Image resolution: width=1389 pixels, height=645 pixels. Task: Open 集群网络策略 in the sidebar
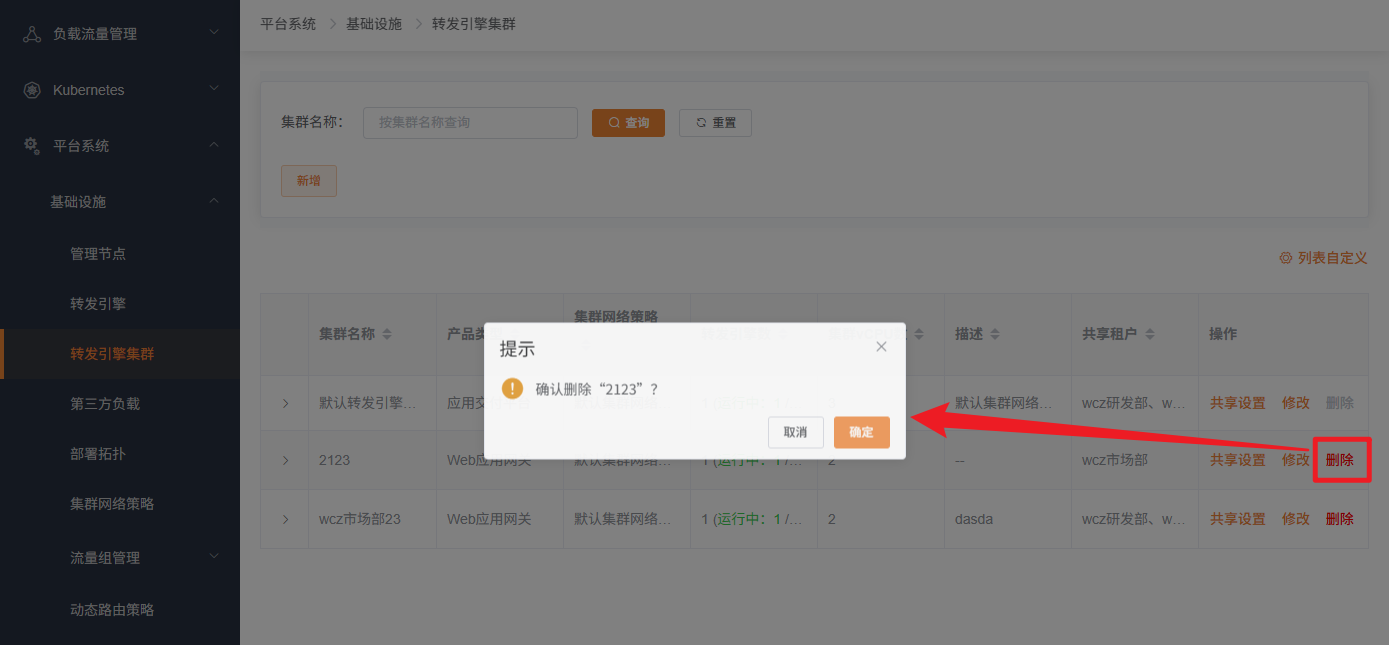(112, 504)
